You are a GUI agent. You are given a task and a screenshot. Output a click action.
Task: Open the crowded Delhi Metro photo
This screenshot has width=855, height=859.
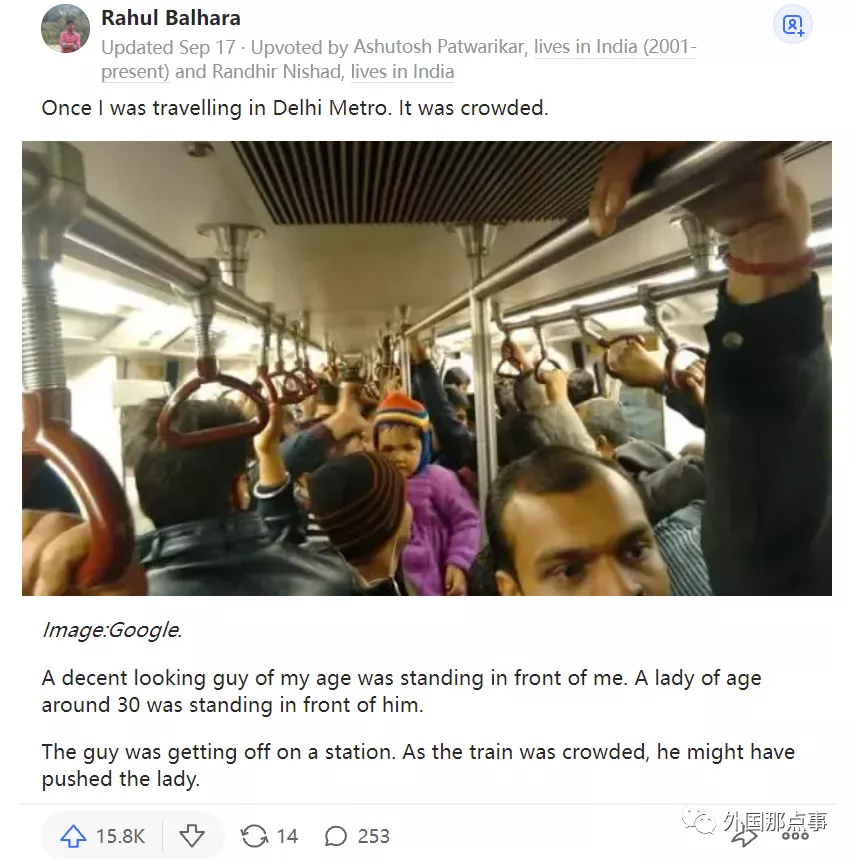pos(427,368)
